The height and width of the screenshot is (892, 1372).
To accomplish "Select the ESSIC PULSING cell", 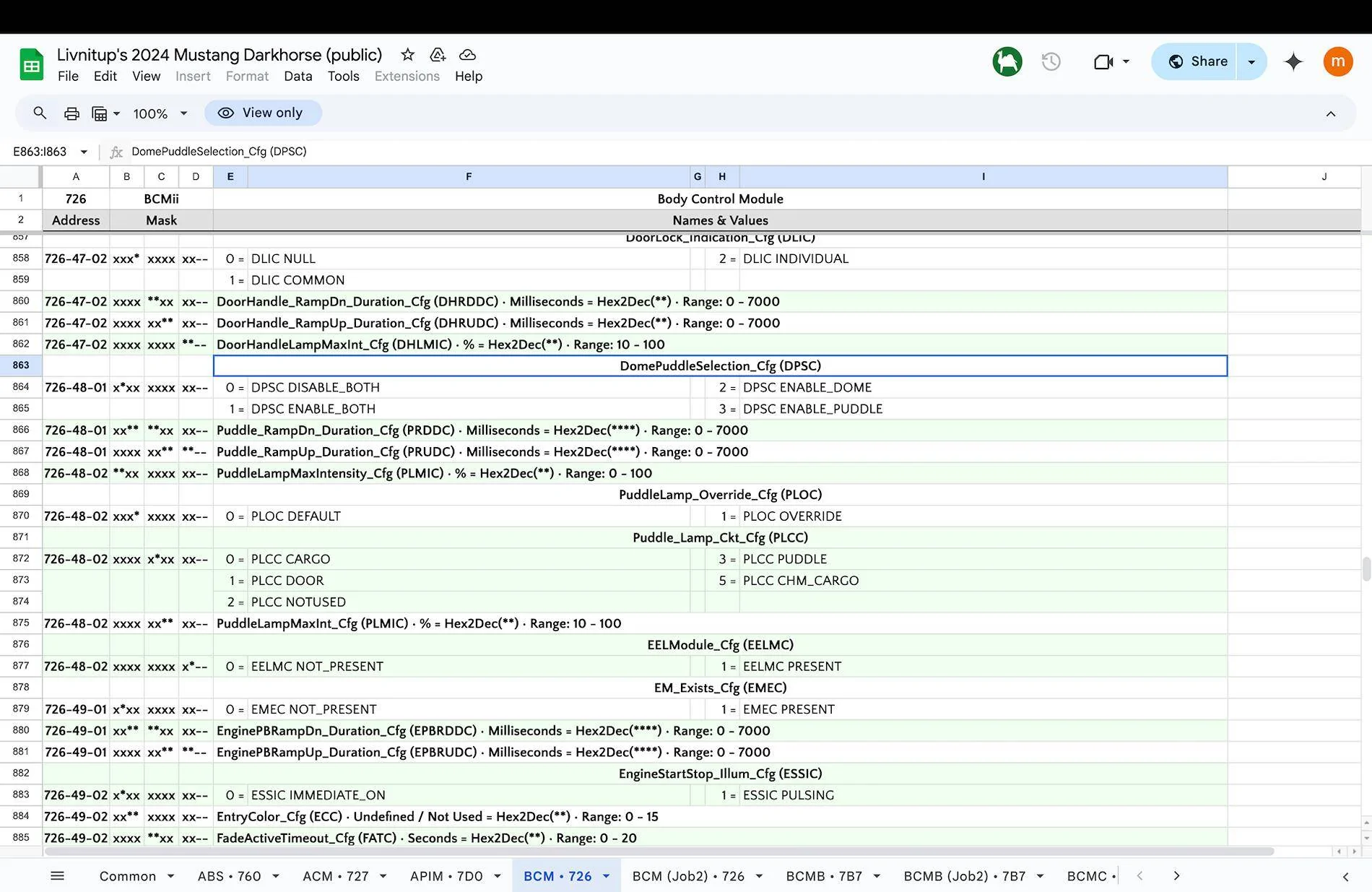I will [x=984, y=795].
